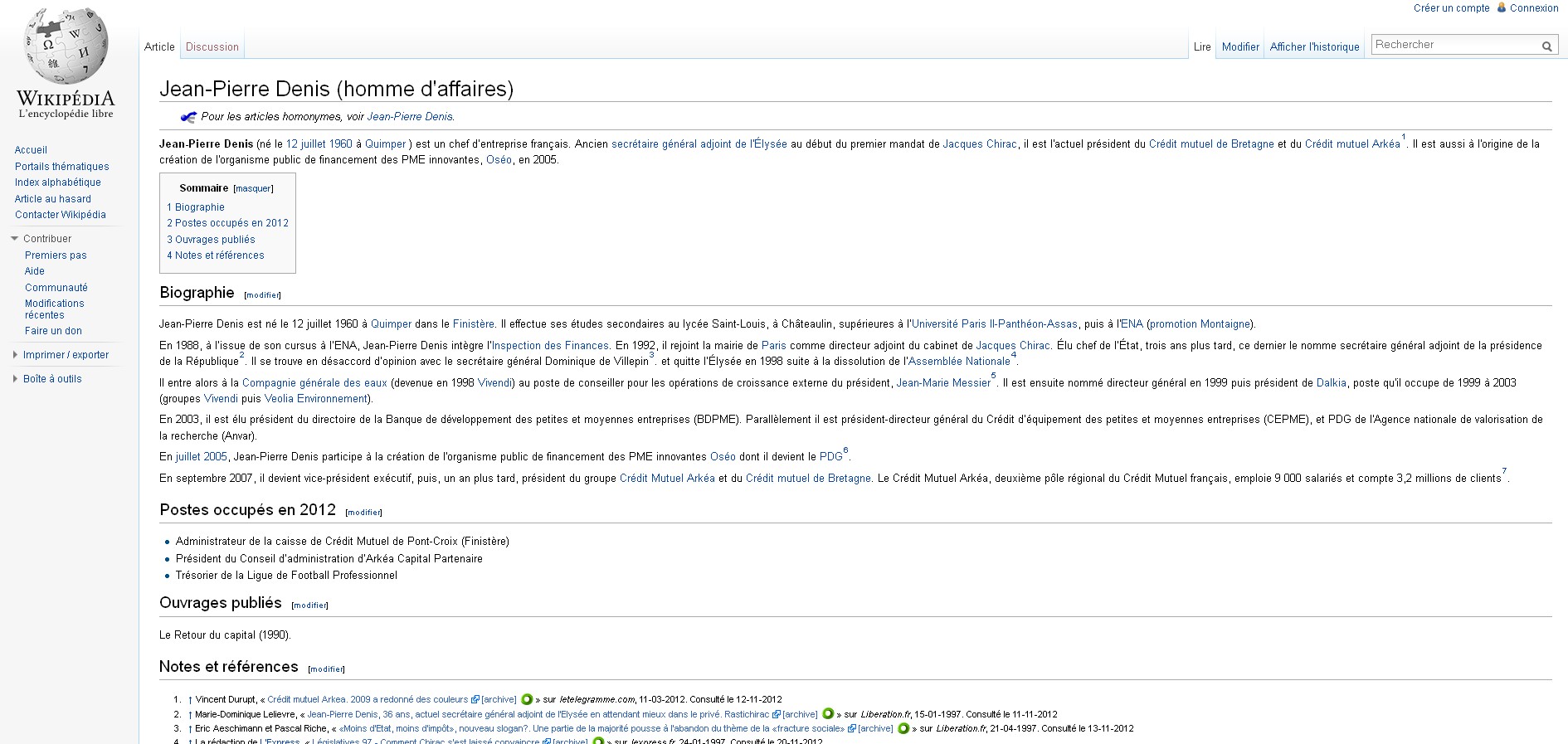This screenshot has height=744, width=1568.
Task: Select 'Trésorier de la Ligue de Football Professionnel'
Action: pyautogui.click(x=286, y=576)
